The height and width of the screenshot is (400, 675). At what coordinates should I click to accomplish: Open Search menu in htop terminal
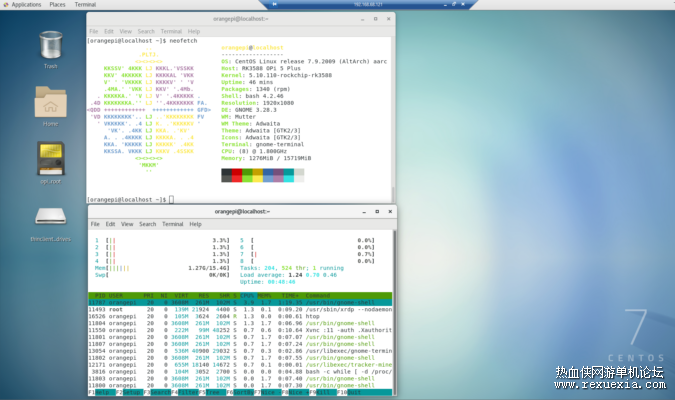[148, 224]
